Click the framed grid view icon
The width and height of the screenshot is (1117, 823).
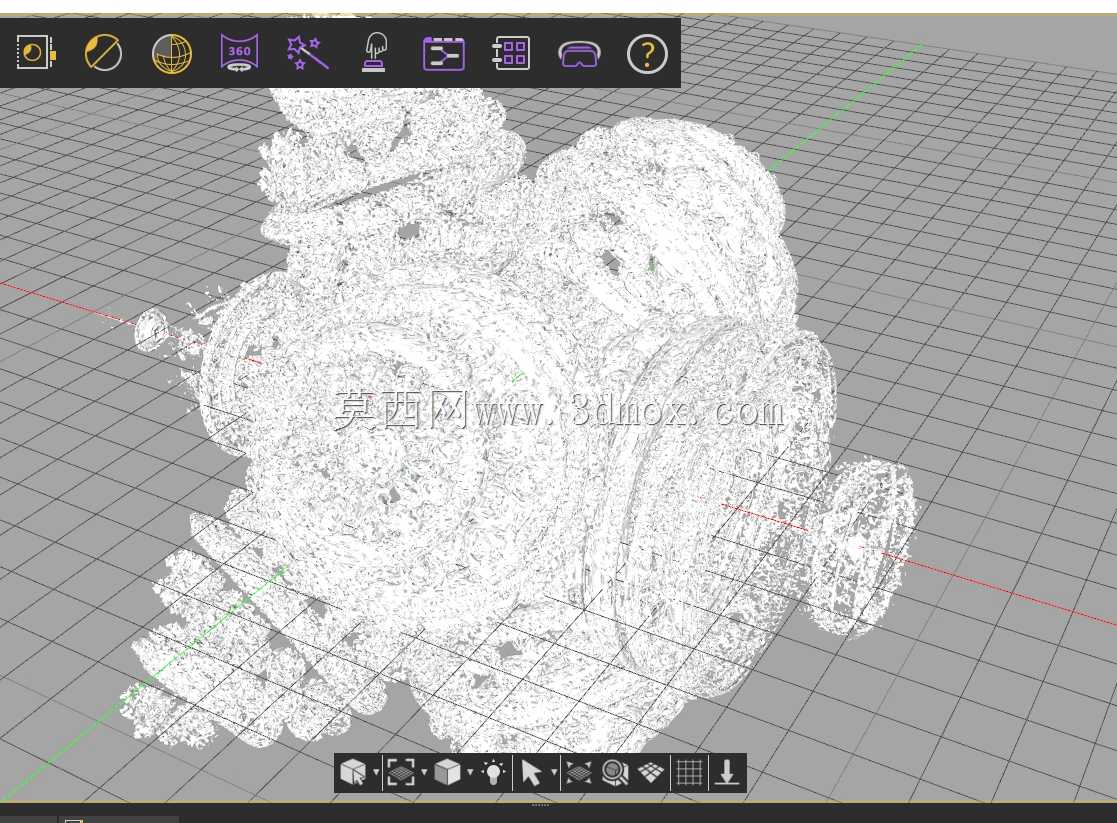pyautogui.click(x=400, y=772)
